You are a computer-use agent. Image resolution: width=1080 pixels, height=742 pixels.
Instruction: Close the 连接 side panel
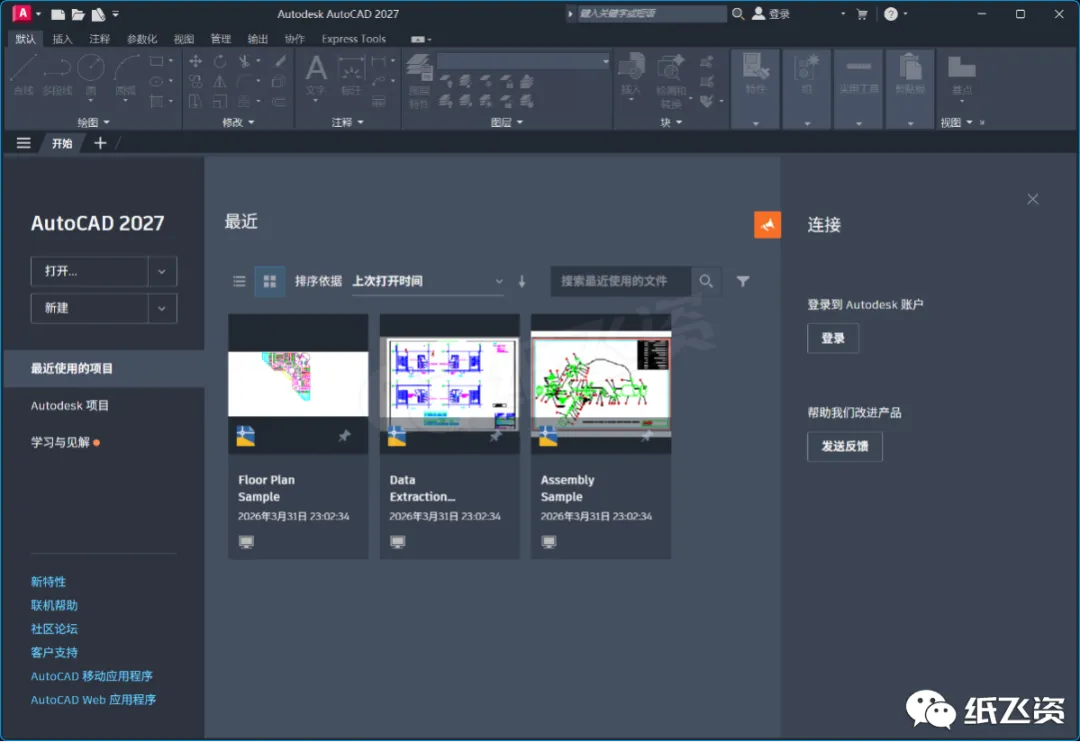1032,199
